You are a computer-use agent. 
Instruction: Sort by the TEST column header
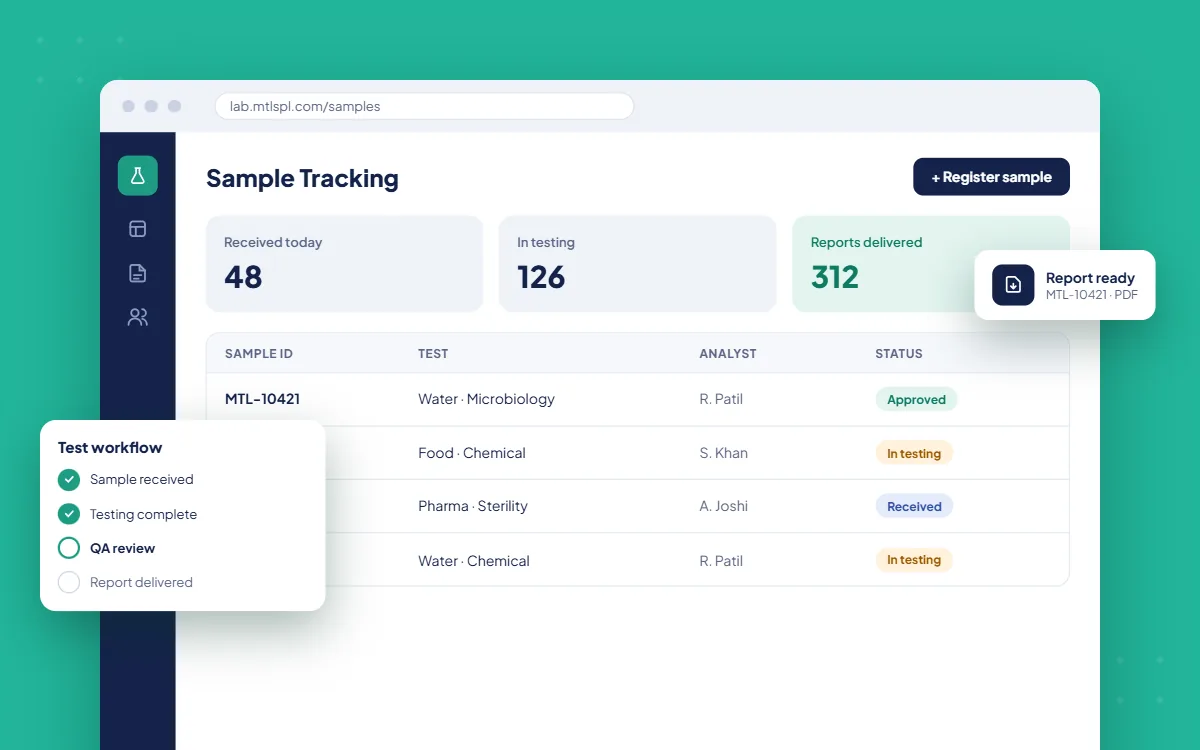pyautogui.click(x=433, y=354)
